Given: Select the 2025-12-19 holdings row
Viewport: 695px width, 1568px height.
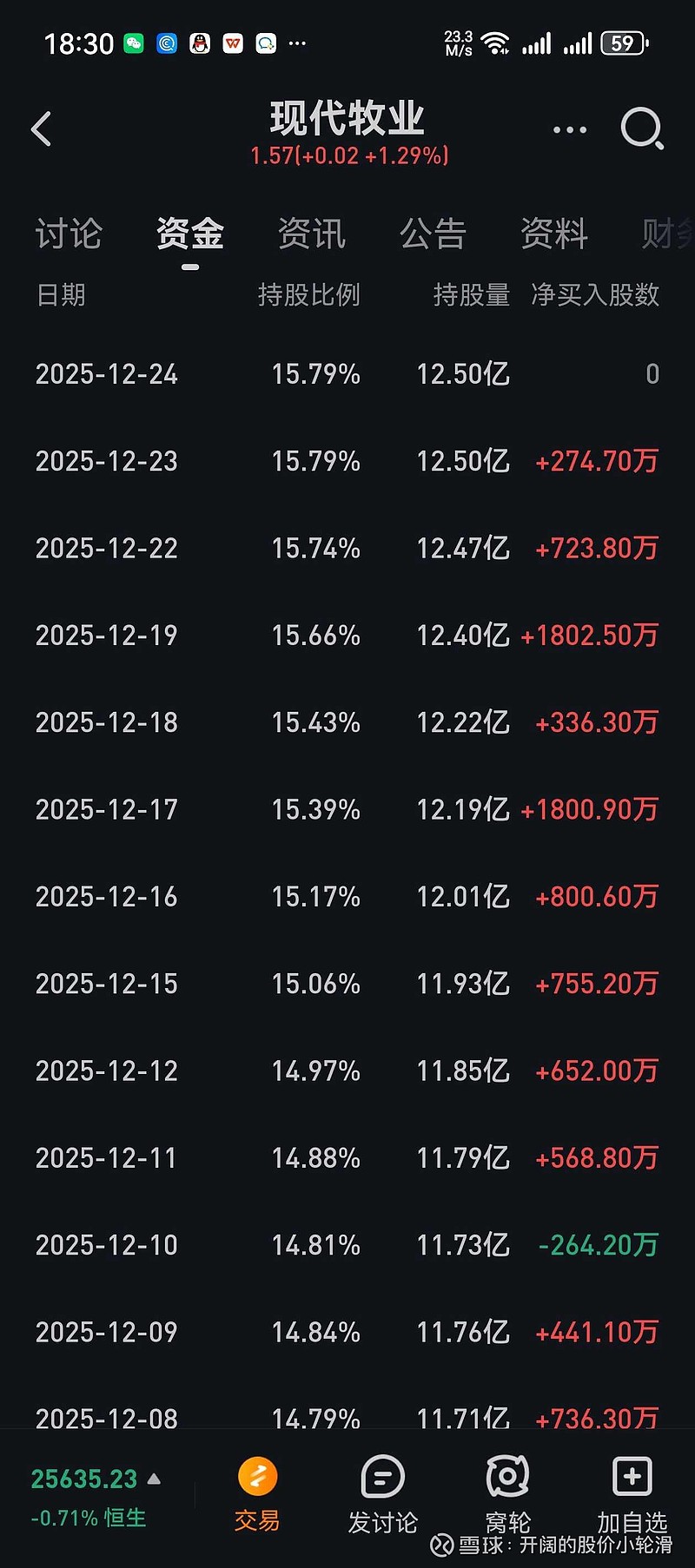Looking at the screenshot, I should click(x=347, y=636).
